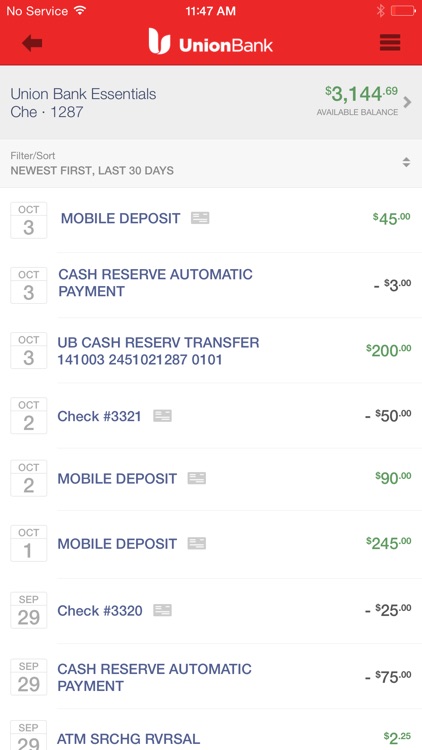Open UB Cash Reserv Transfer transaction
The image size is (422, 750).
click(211, 350)
